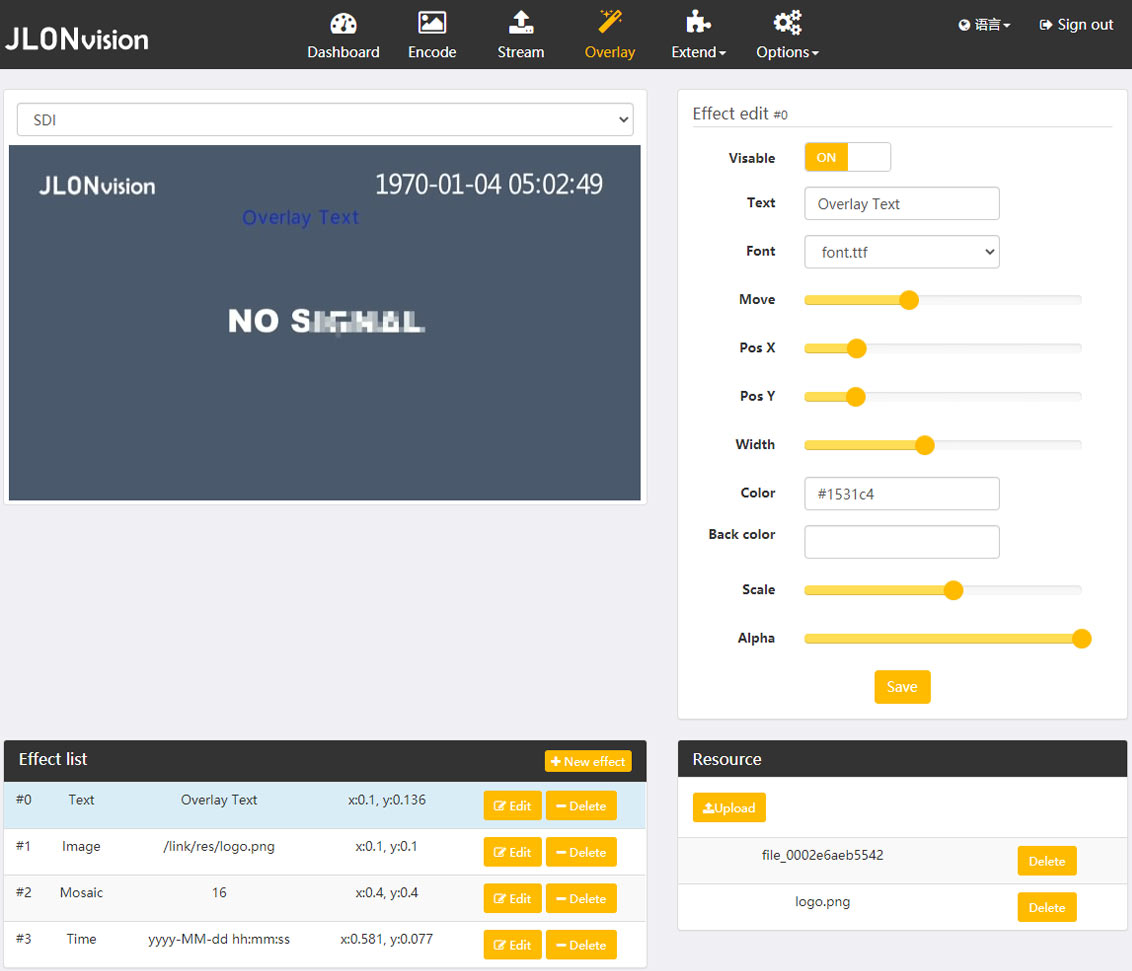Click the Width slider handle
Viewport: 1132px width, 971px height.
tap(925, 445)
